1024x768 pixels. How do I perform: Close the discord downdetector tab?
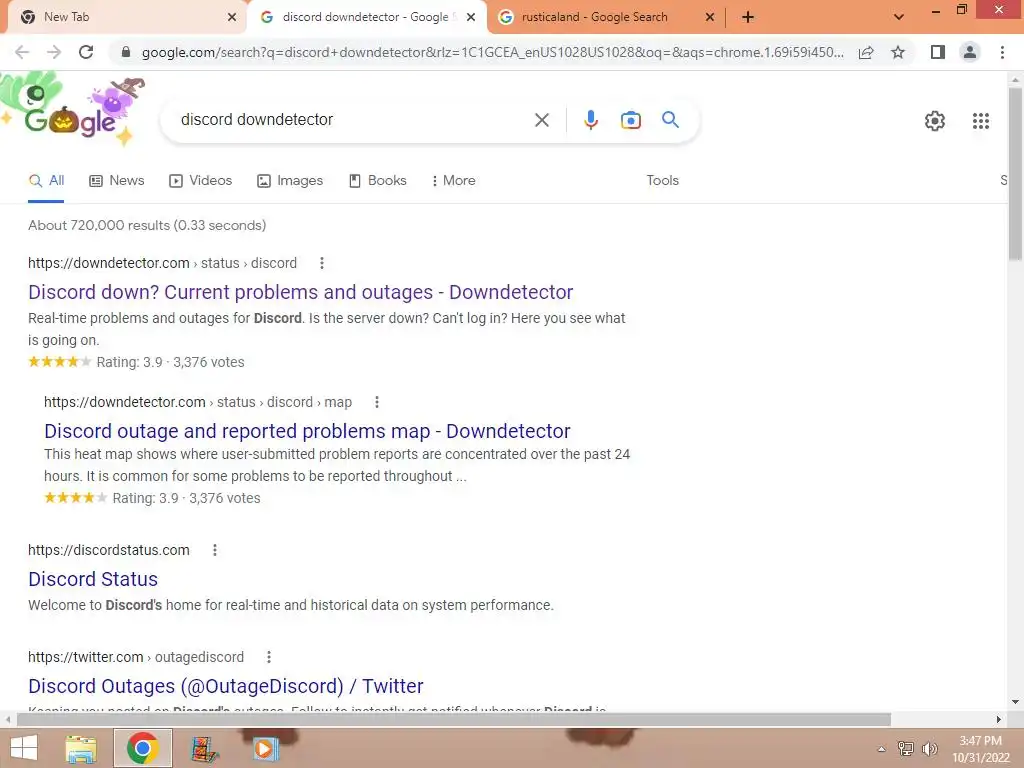click(471, 17)
